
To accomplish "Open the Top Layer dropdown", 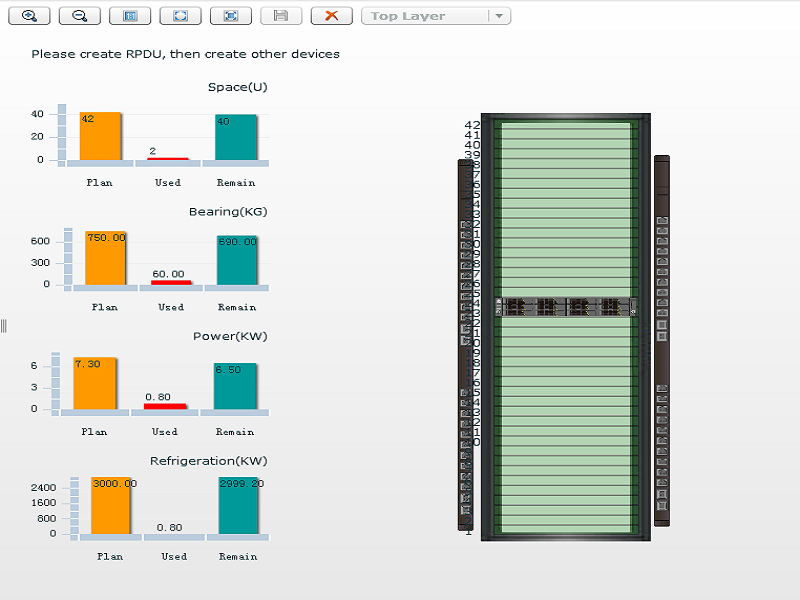I will [436, 16].
